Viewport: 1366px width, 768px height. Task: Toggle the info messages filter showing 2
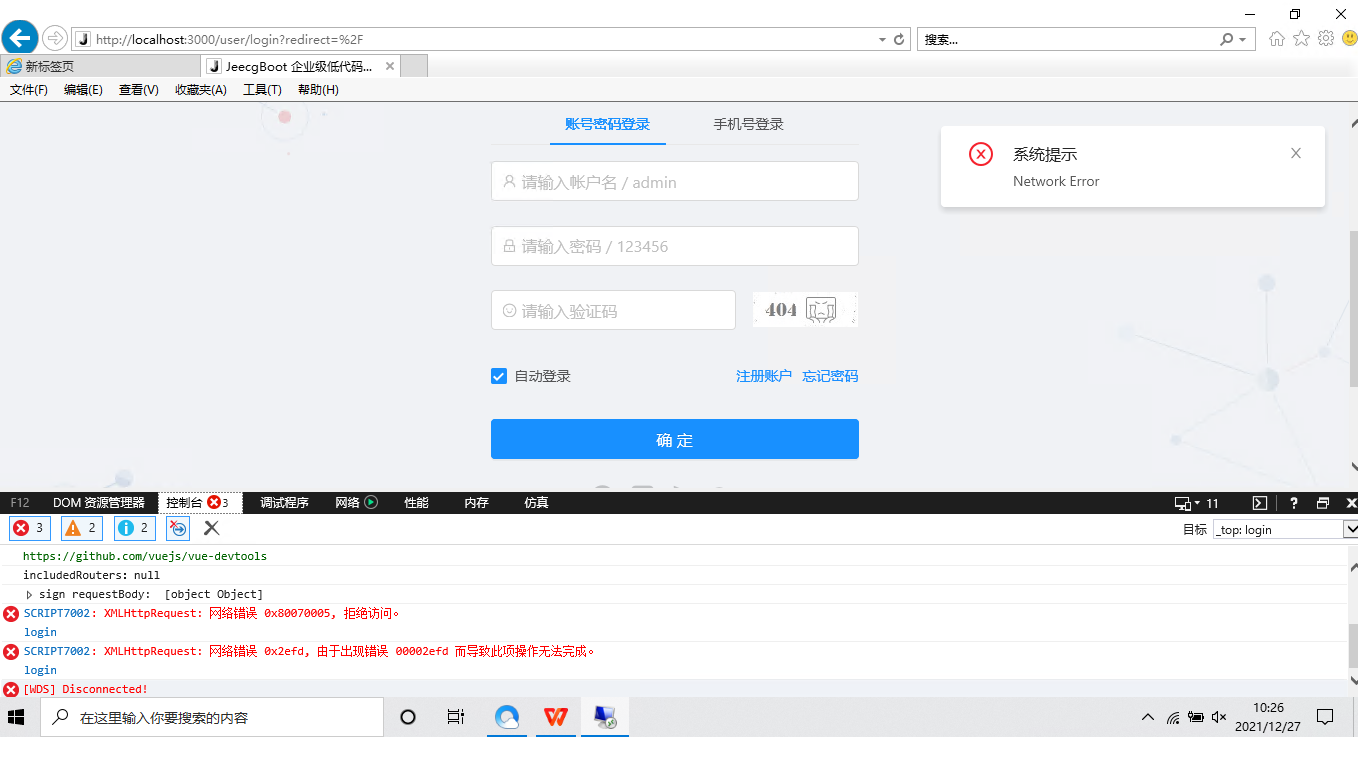pyautogui.click(x=134, y=528)
